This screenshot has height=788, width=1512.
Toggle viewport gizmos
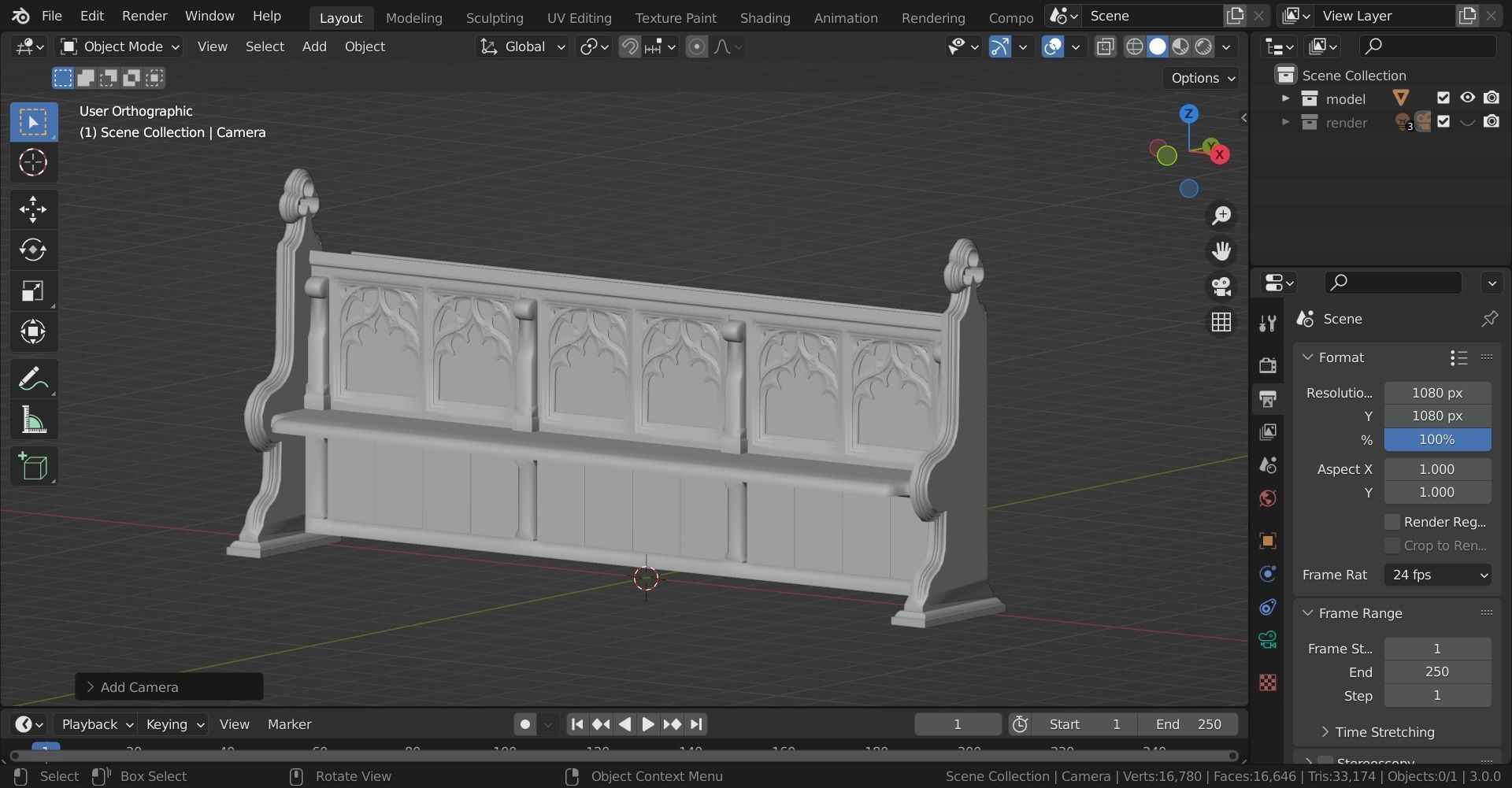click(x=1000, y=47)
